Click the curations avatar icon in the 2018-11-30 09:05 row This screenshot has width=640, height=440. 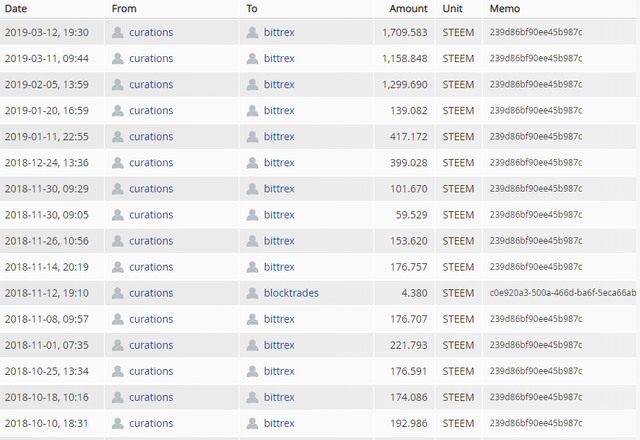point(118,215)
